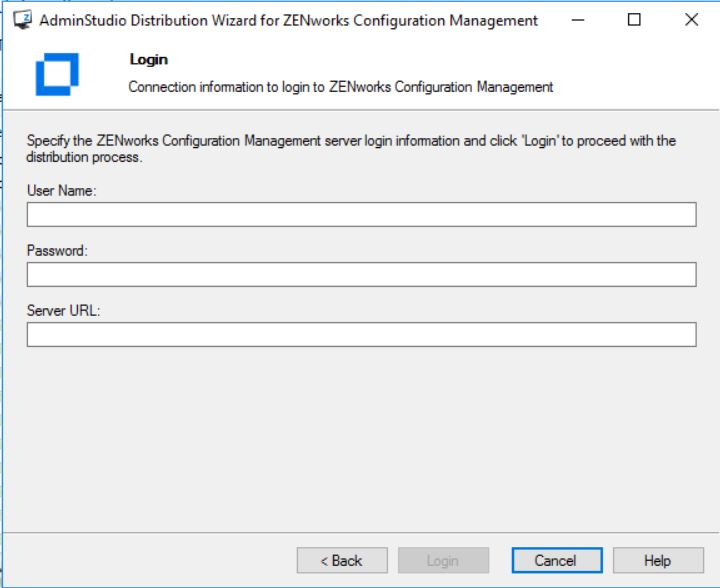Click the "User Name:" label
Viewport: 720px width, 588px height.
click(62, 191)
